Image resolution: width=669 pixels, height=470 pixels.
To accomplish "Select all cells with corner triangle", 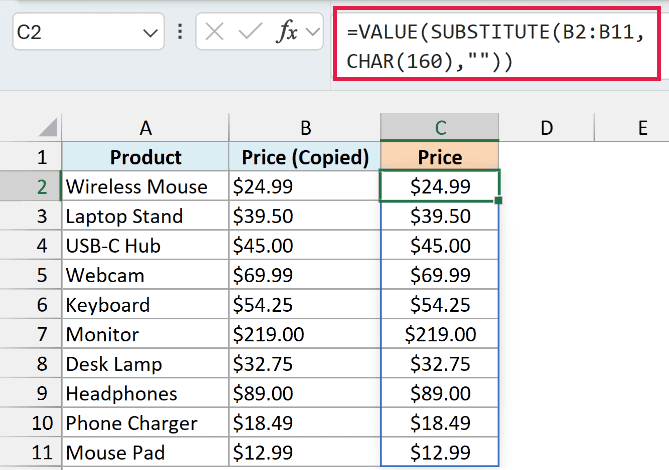I will click(x=48, y=128).
